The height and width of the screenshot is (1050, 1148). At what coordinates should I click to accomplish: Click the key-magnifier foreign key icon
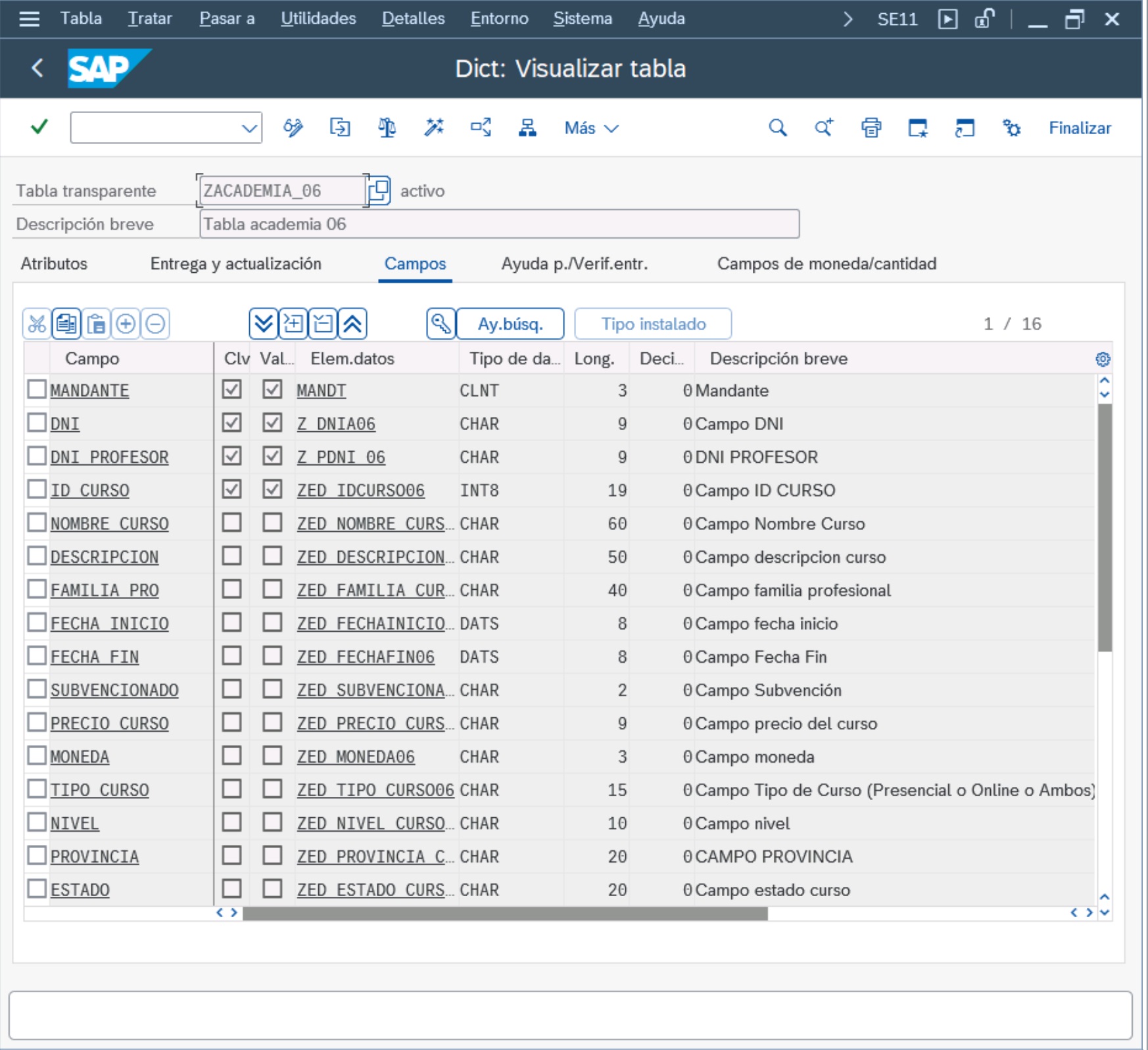pos(441,323)
